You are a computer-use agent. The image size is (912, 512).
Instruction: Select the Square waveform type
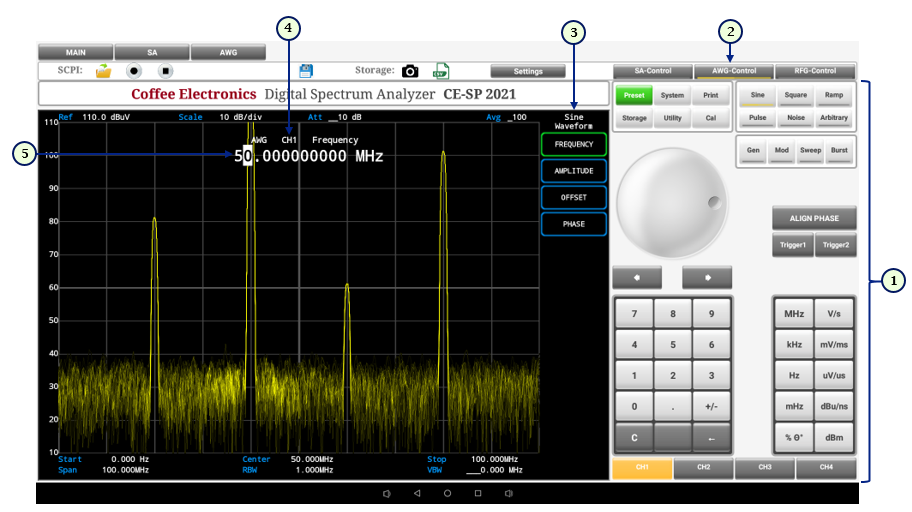tap(795, 96)
